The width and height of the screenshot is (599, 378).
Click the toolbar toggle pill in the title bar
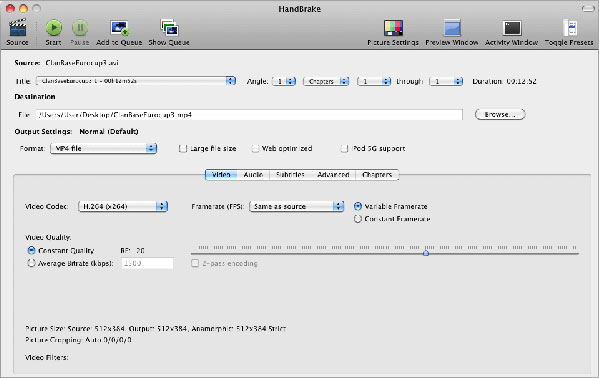(588, 9)
